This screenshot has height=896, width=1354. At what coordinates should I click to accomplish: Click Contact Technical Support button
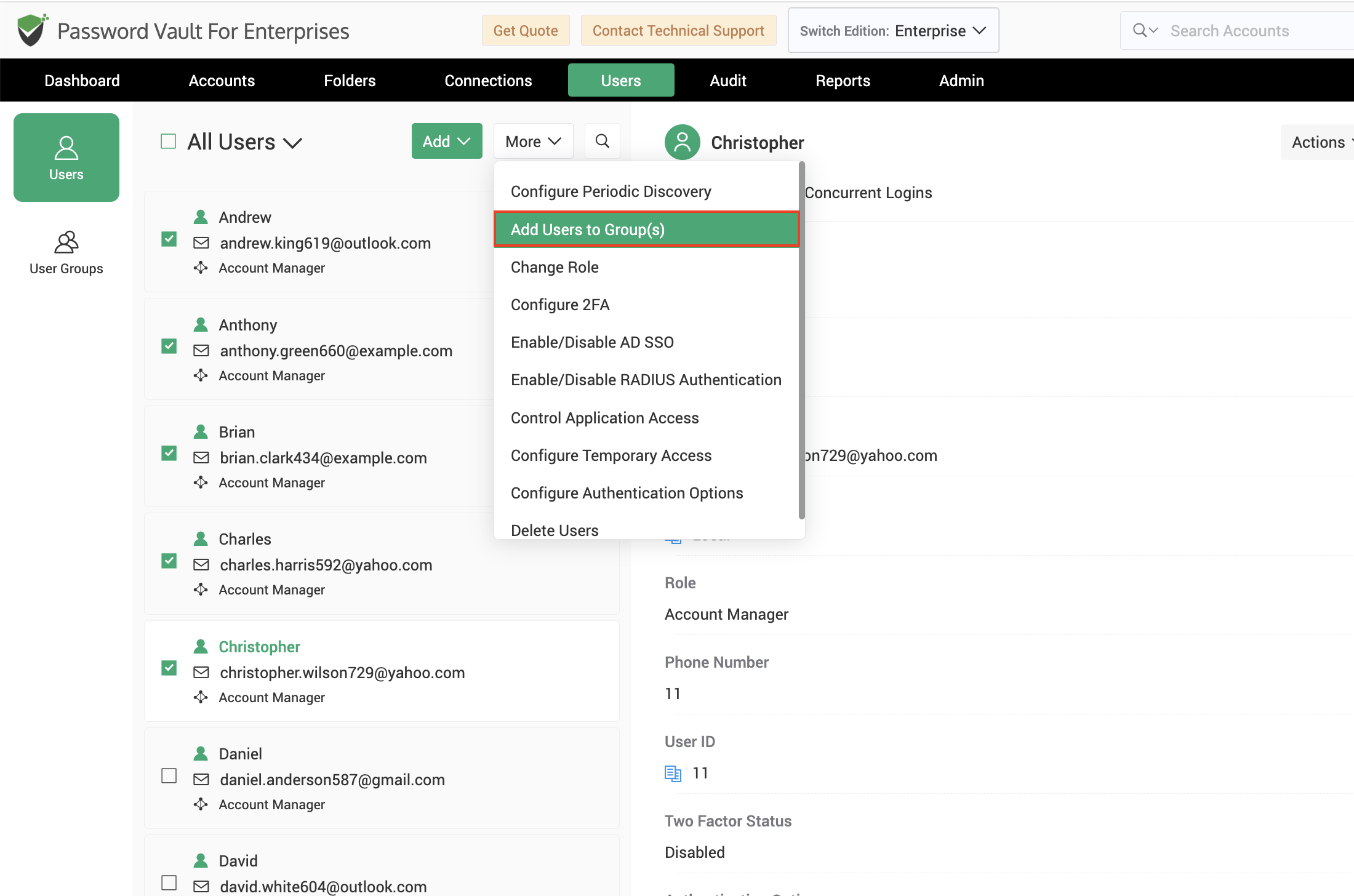pyautogui.click(x=678, y=30)
